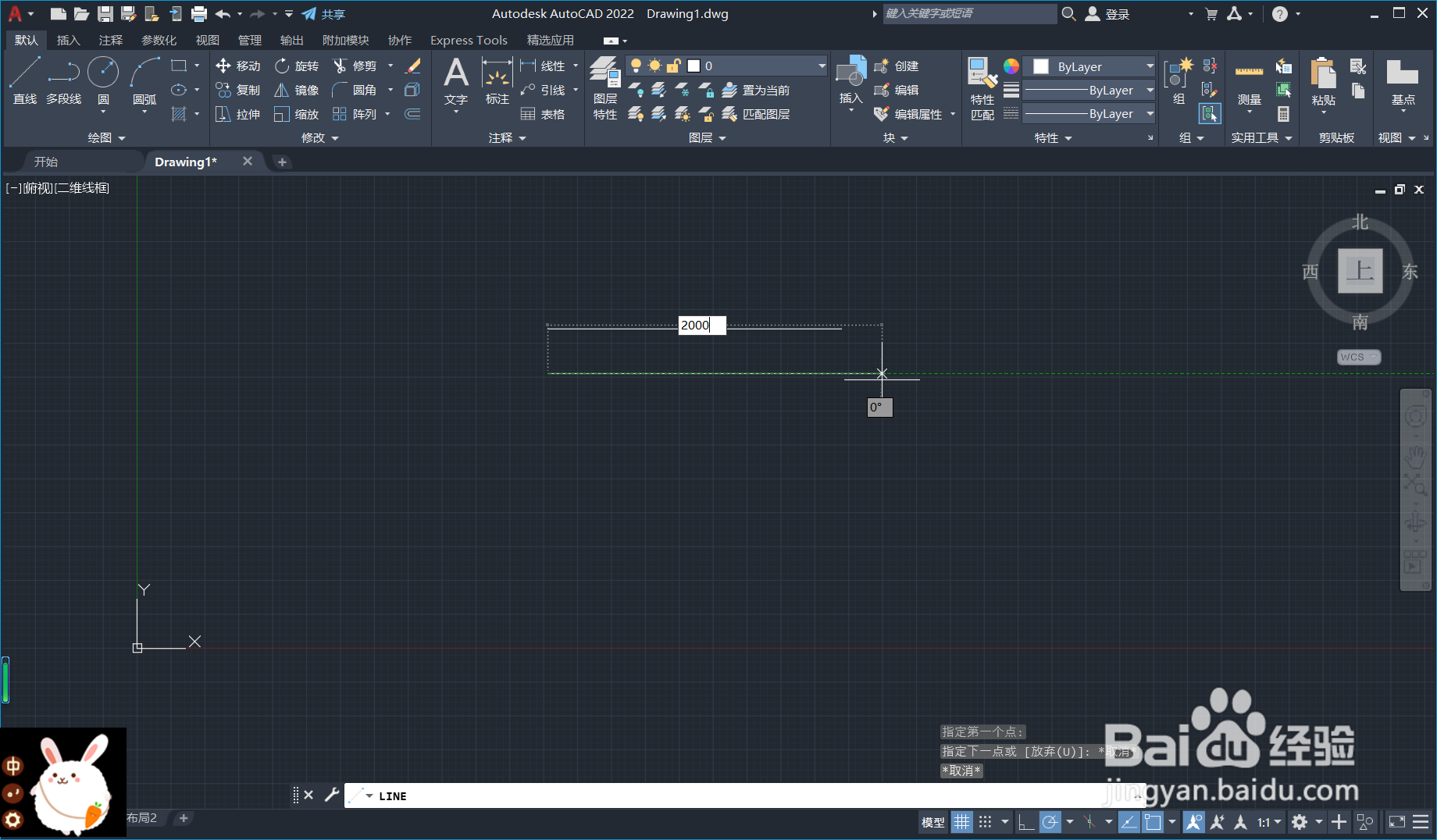Open the layer dropdown showing layer 0
Screen dimensions: 1437x840
pyautogui.click(x=726, y=66)
